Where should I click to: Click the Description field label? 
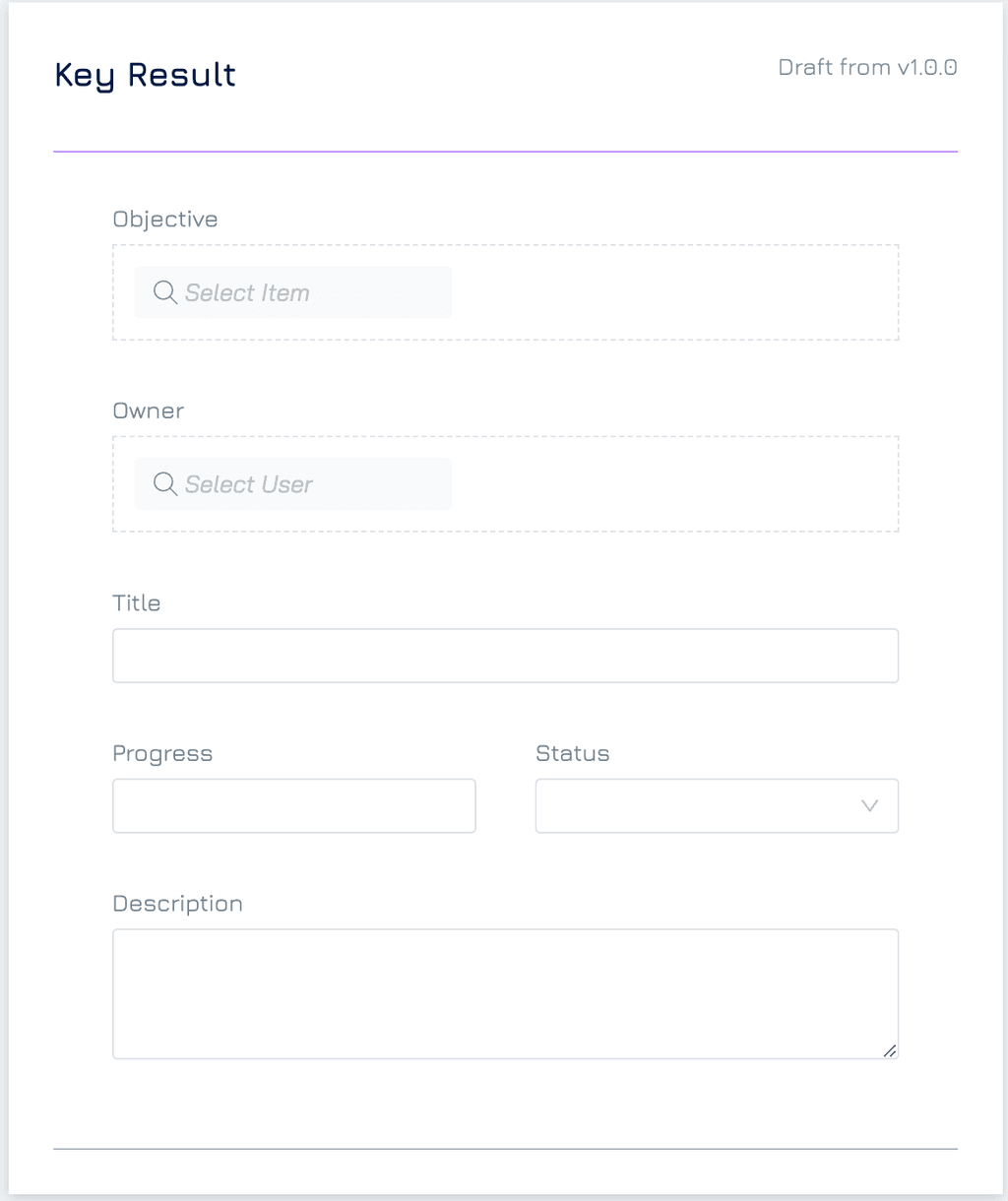point(178,904)
